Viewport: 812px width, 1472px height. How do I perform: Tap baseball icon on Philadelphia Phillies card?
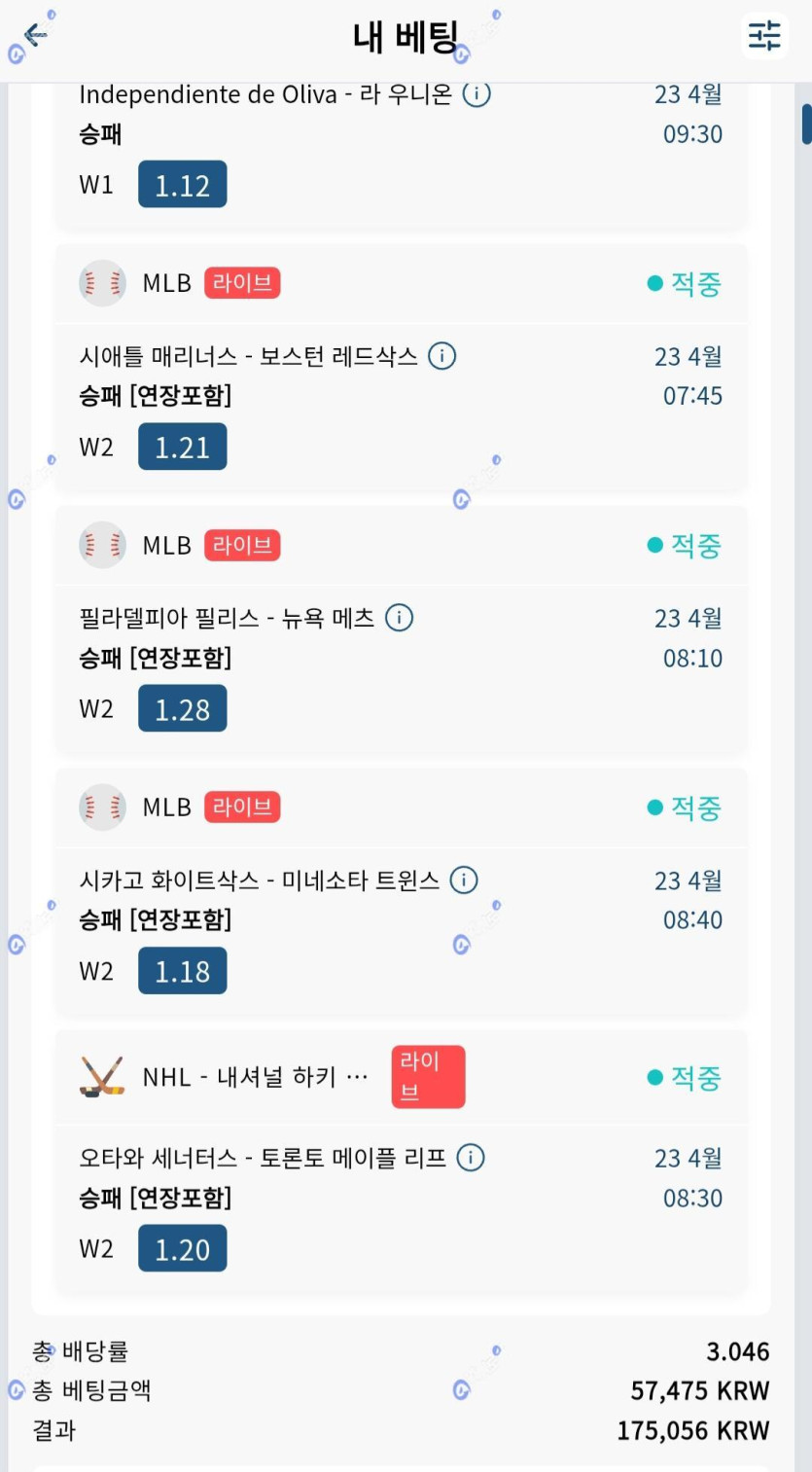coord(102,545)
